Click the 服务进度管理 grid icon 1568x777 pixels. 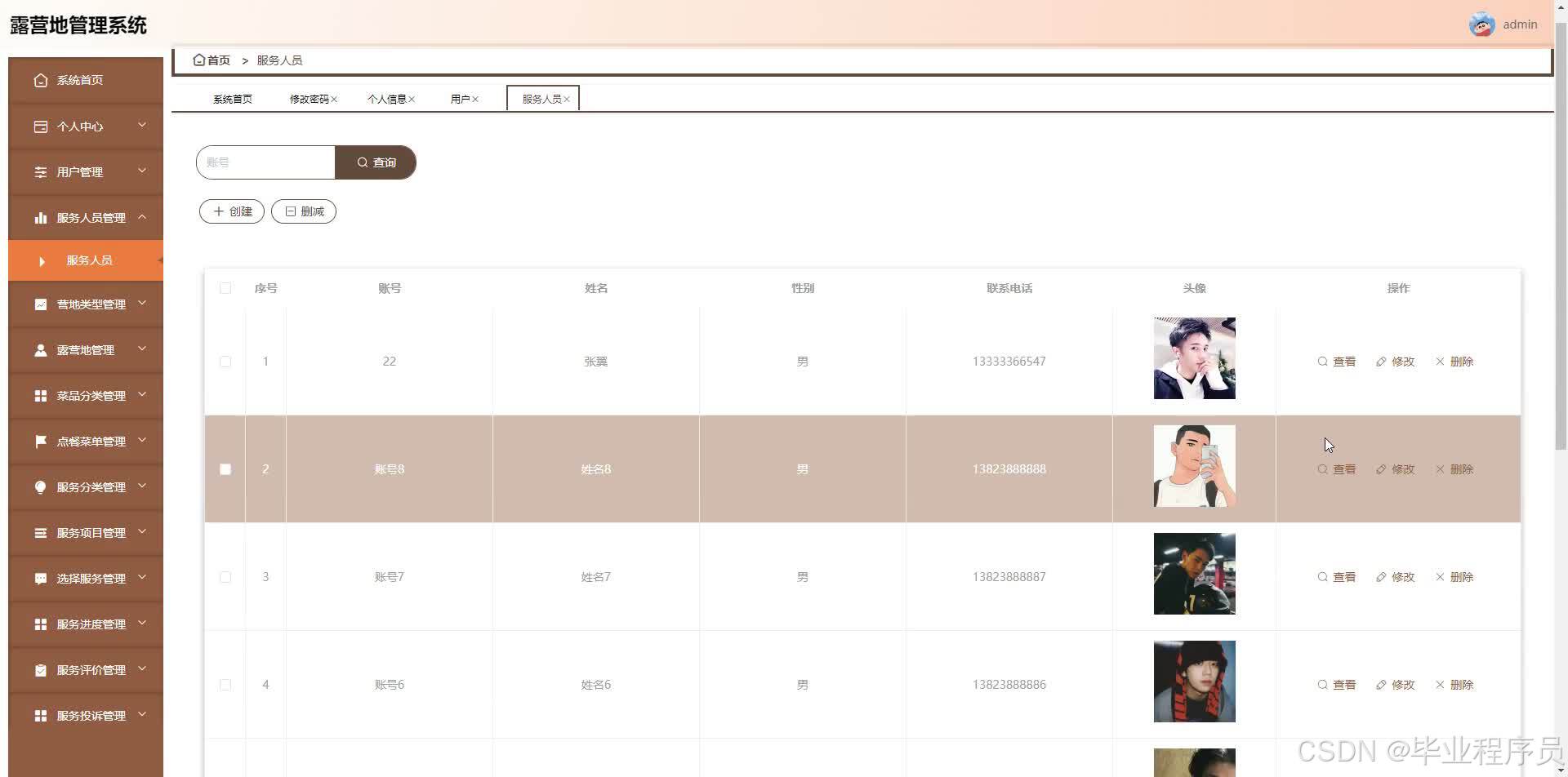[x=41, y=624]
